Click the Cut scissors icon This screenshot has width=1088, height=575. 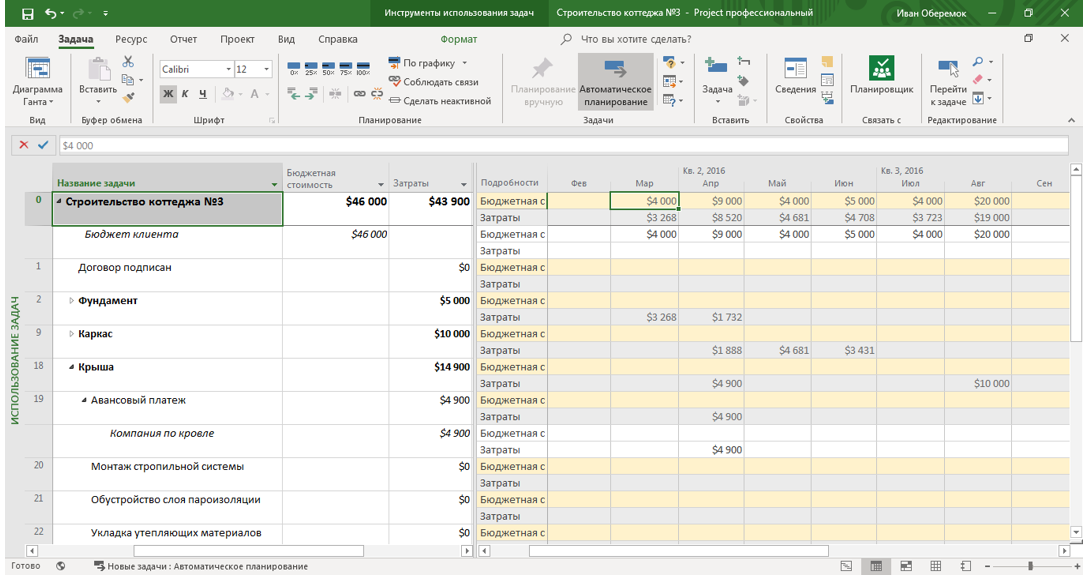click(128, 62)
